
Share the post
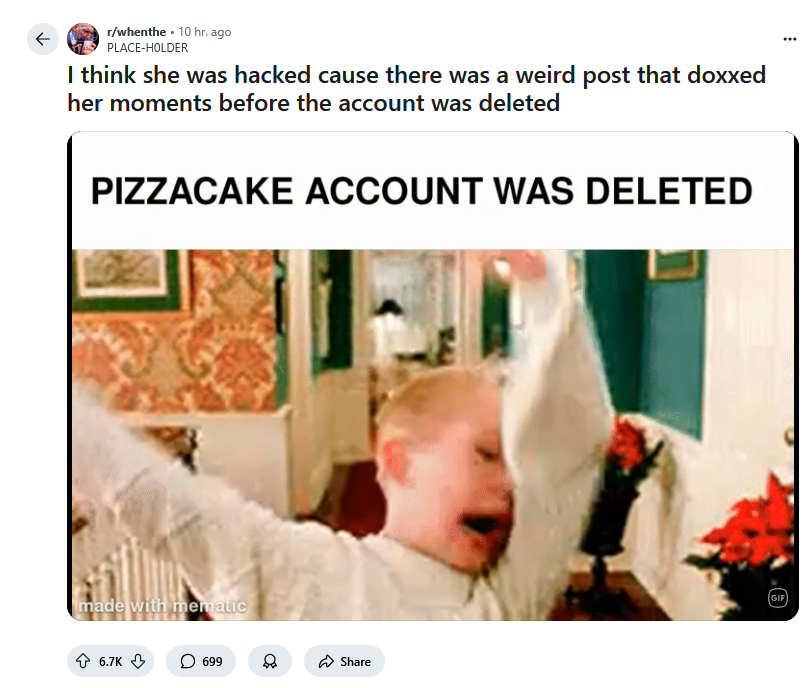(344, 661)
